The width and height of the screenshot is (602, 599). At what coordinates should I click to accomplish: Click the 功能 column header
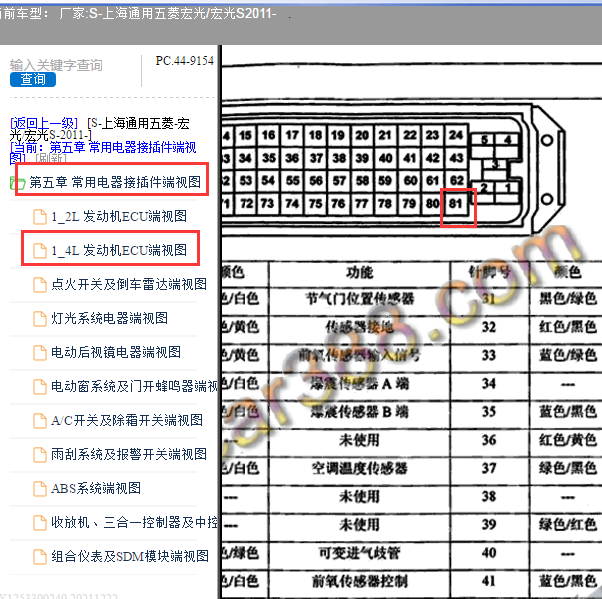point(359,273)
